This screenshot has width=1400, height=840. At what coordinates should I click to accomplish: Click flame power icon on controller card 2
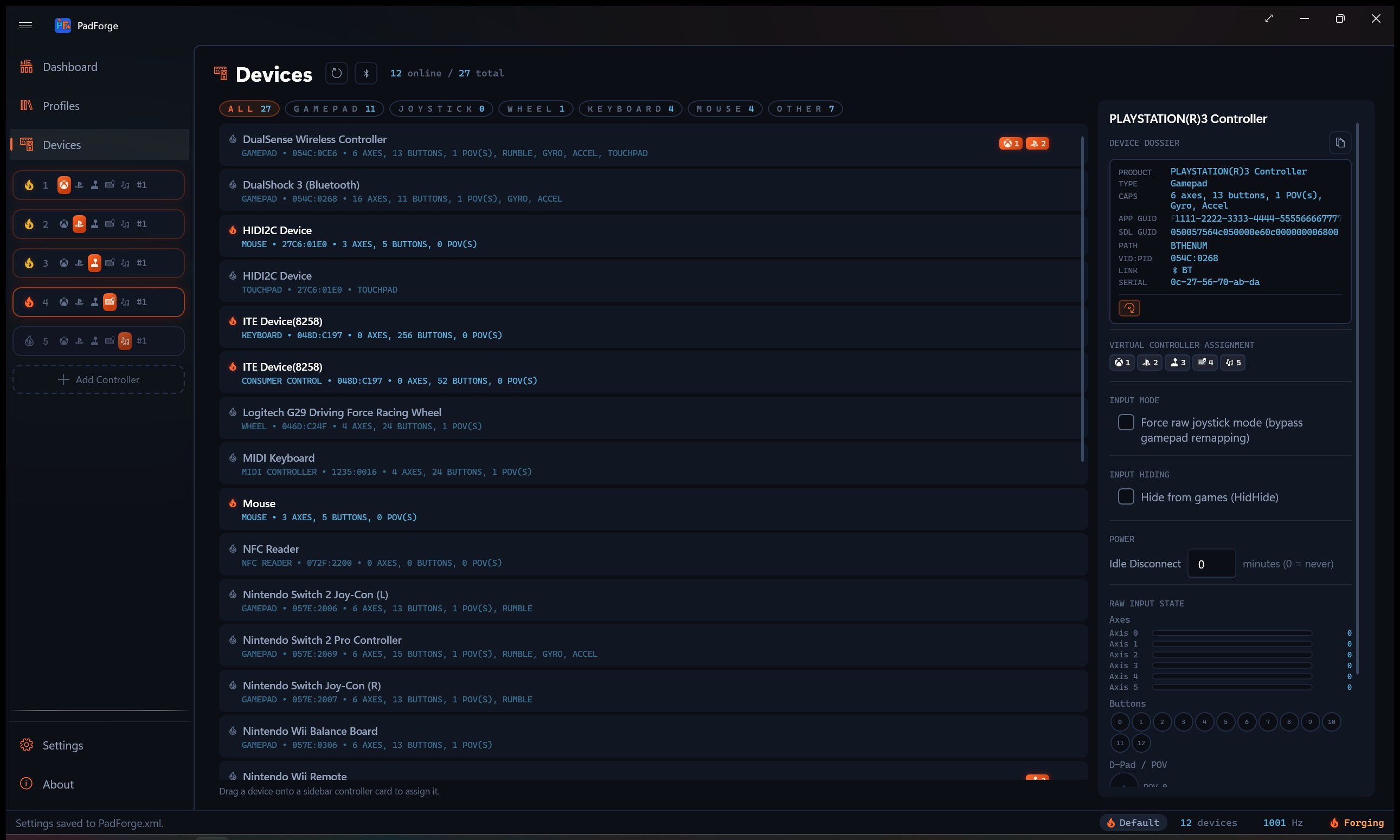[x=29, y=224]
